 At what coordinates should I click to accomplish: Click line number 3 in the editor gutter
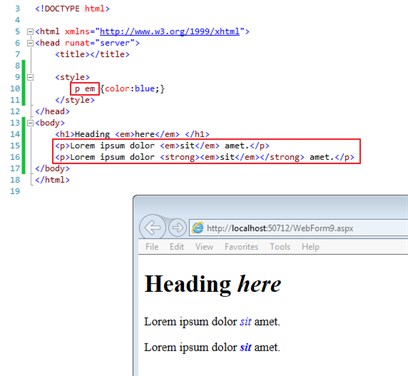click(17, 9)
